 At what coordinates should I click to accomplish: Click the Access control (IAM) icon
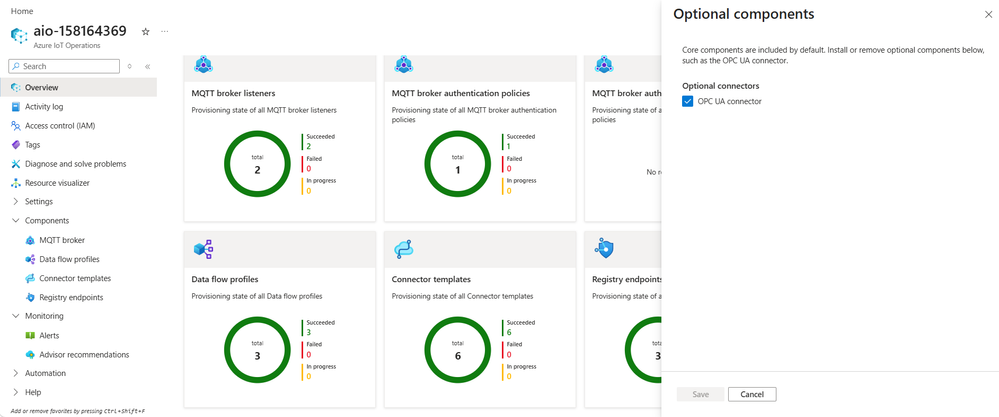tap(16, 125)
